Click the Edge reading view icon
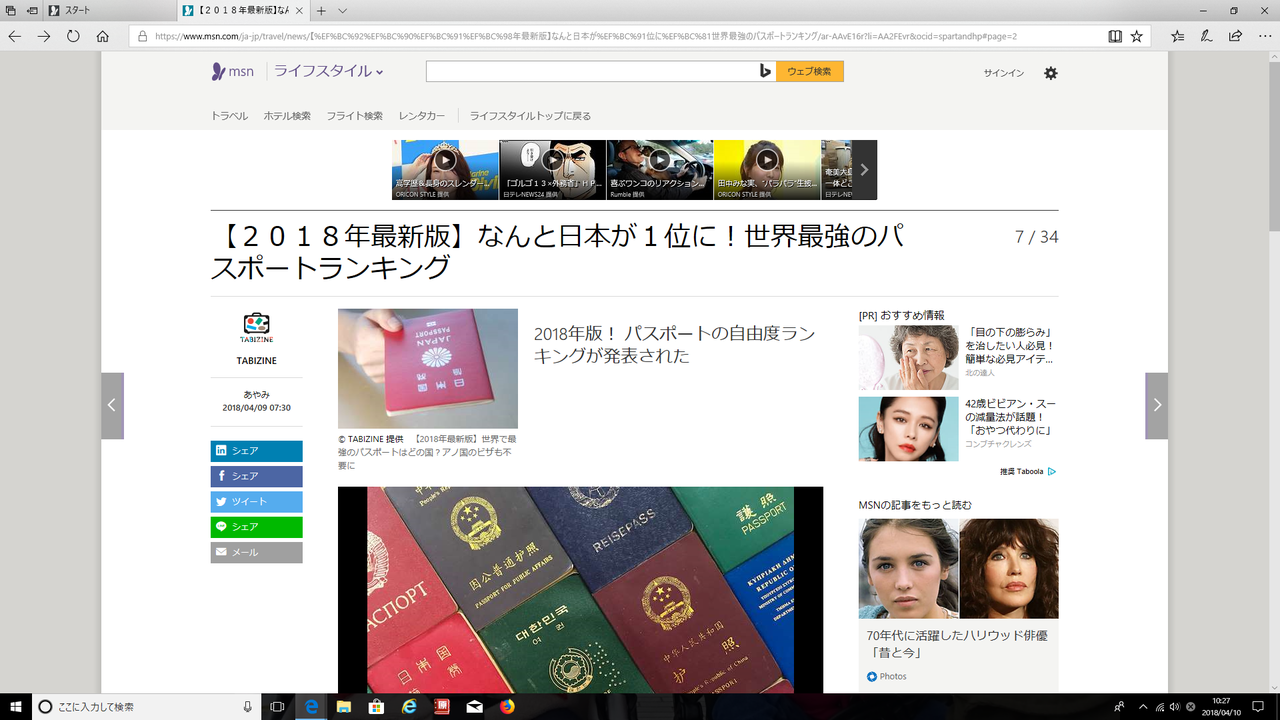The width and height of the screenshot is (1280, 720). [1115, 36]
